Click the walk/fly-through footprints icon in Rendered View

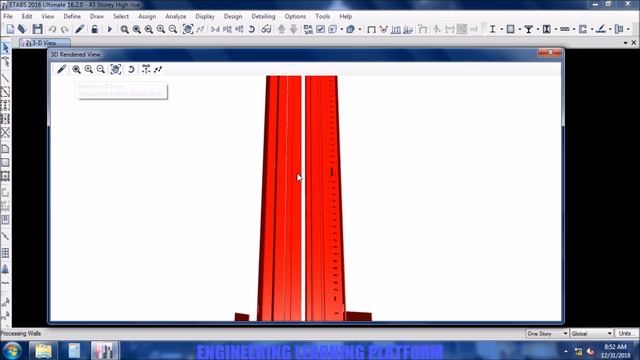tap(158, 69)
